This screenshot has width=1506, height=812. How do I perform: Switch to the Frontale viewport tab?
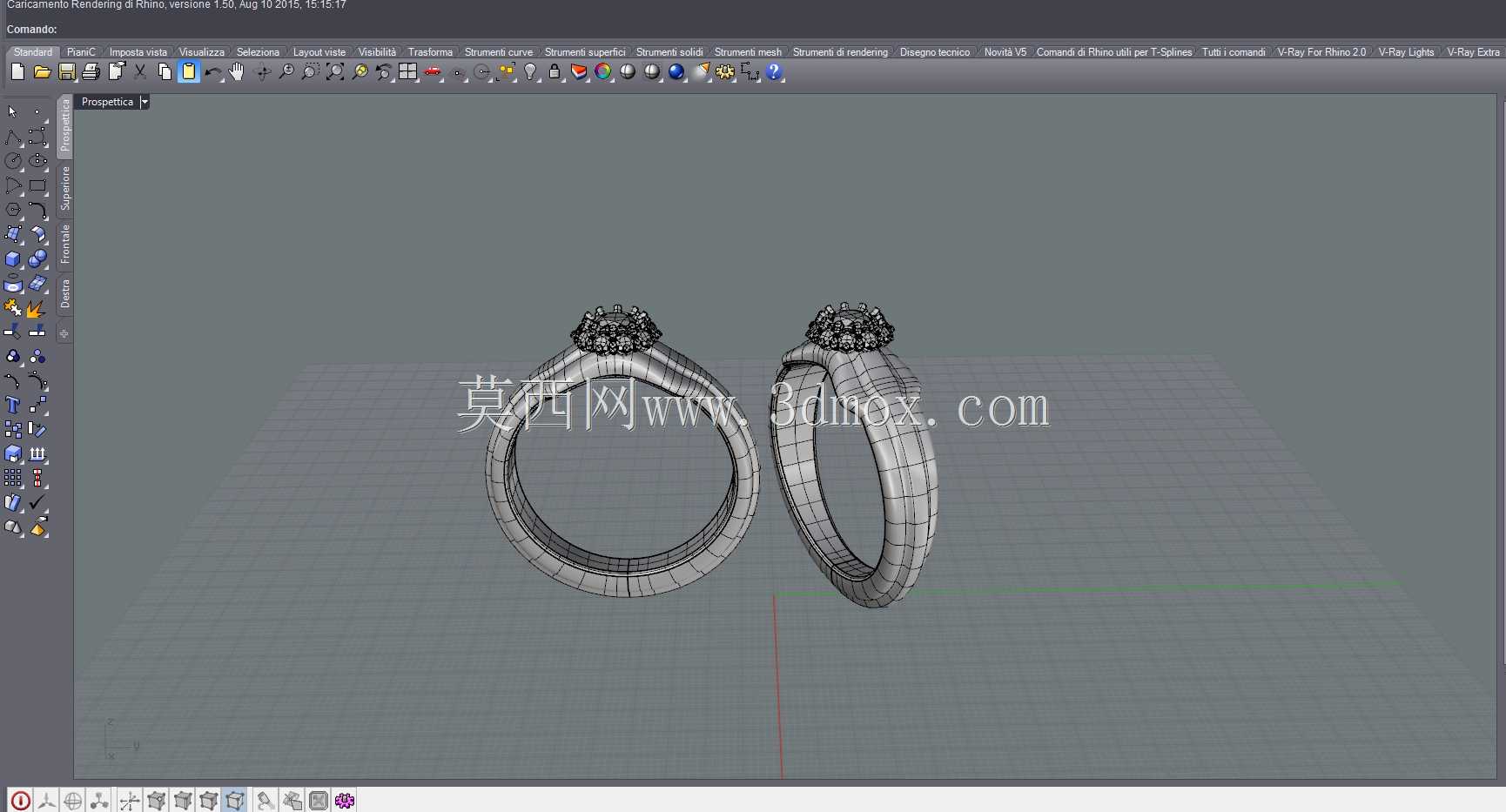[x=64, y=245]
